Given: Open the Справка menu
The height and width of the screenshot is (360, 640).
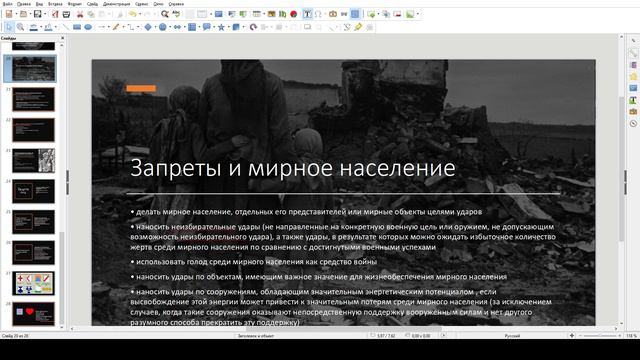Looking at the screenshot, I should tap(176, 4).
